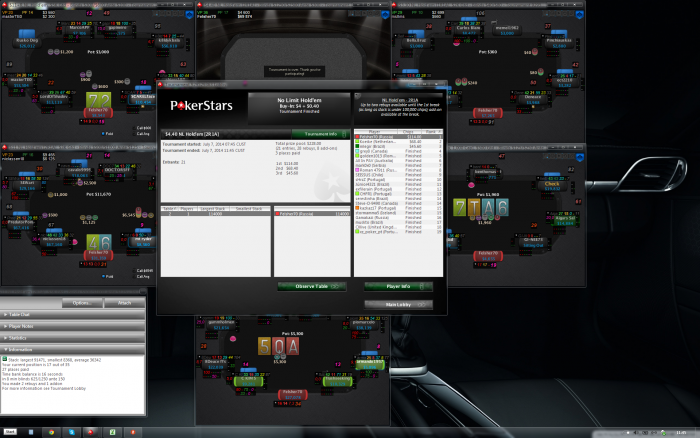Click the MarcoRPP seat on the Pot $3,000 table

coord(79,29)
